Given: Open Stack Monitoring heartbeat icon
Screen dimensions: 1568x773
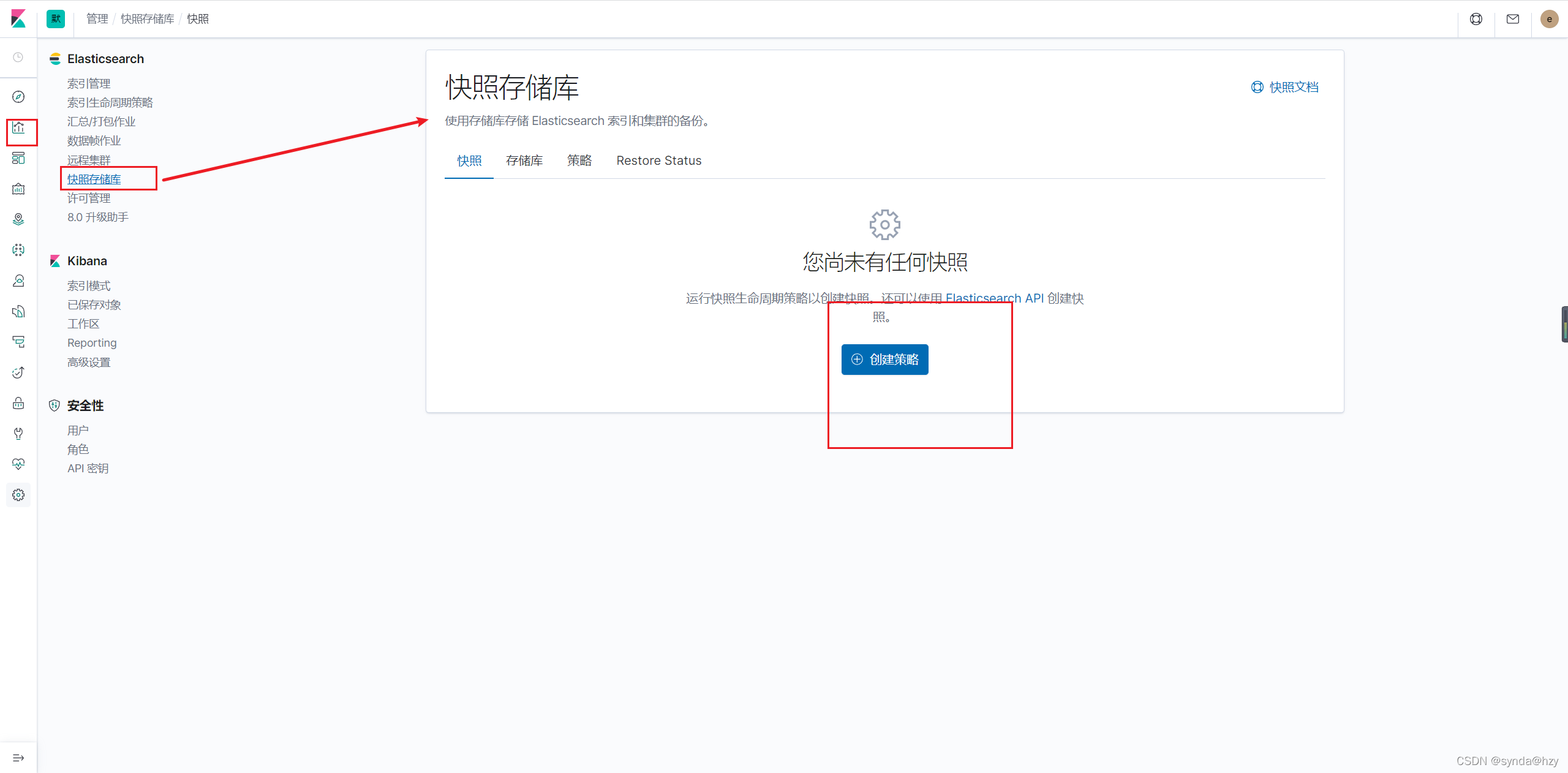Looking at the screenshot, I should coord(18,464).
